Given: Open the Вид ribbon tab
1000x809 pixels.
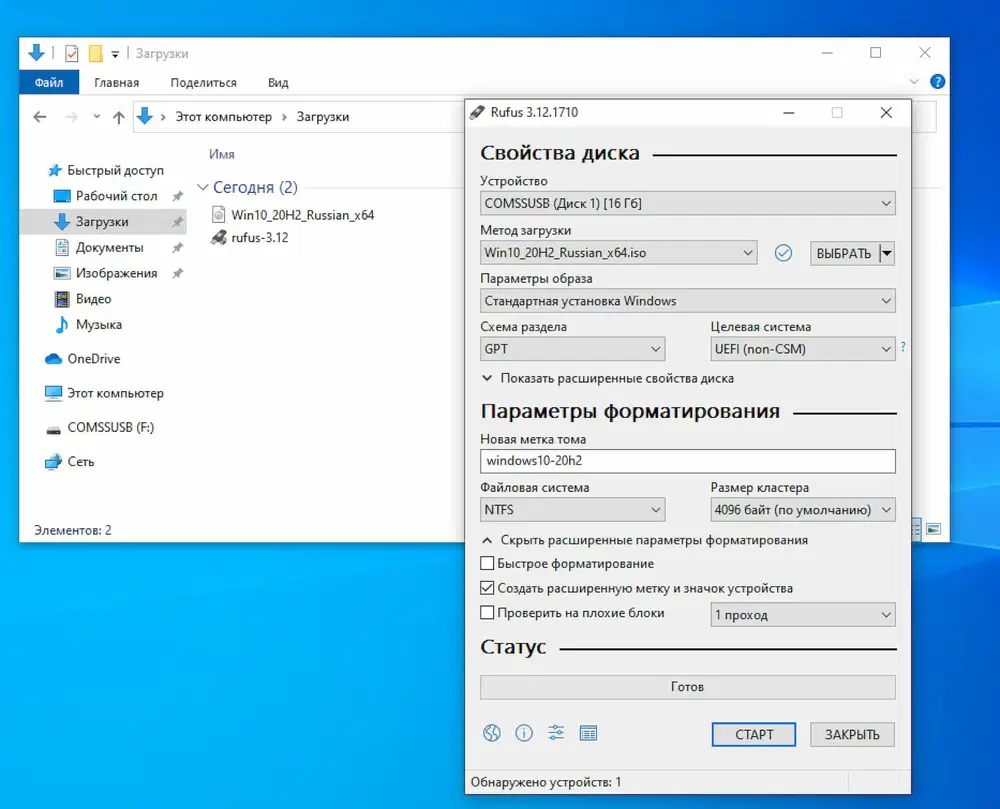Looking at the screenshot, I should pos(278,82).
